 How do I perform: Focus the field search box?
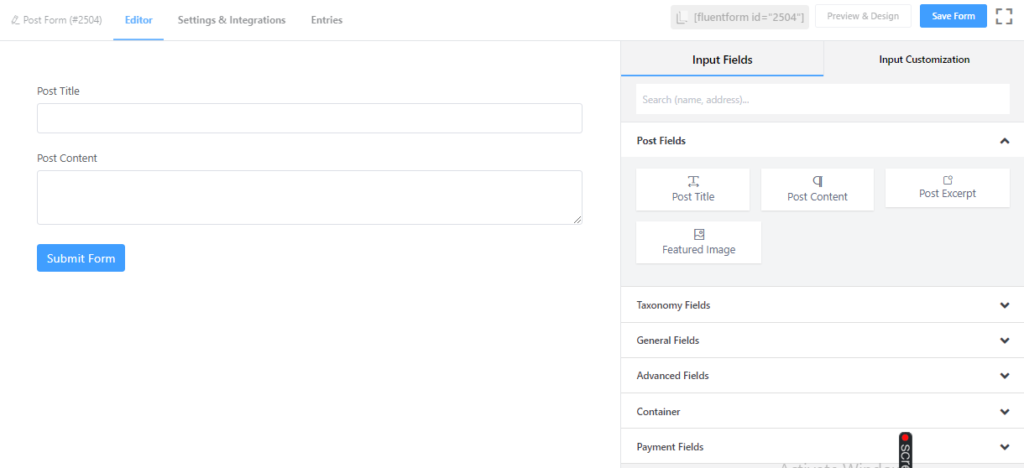pyautogui.click(x=822, y=99)
